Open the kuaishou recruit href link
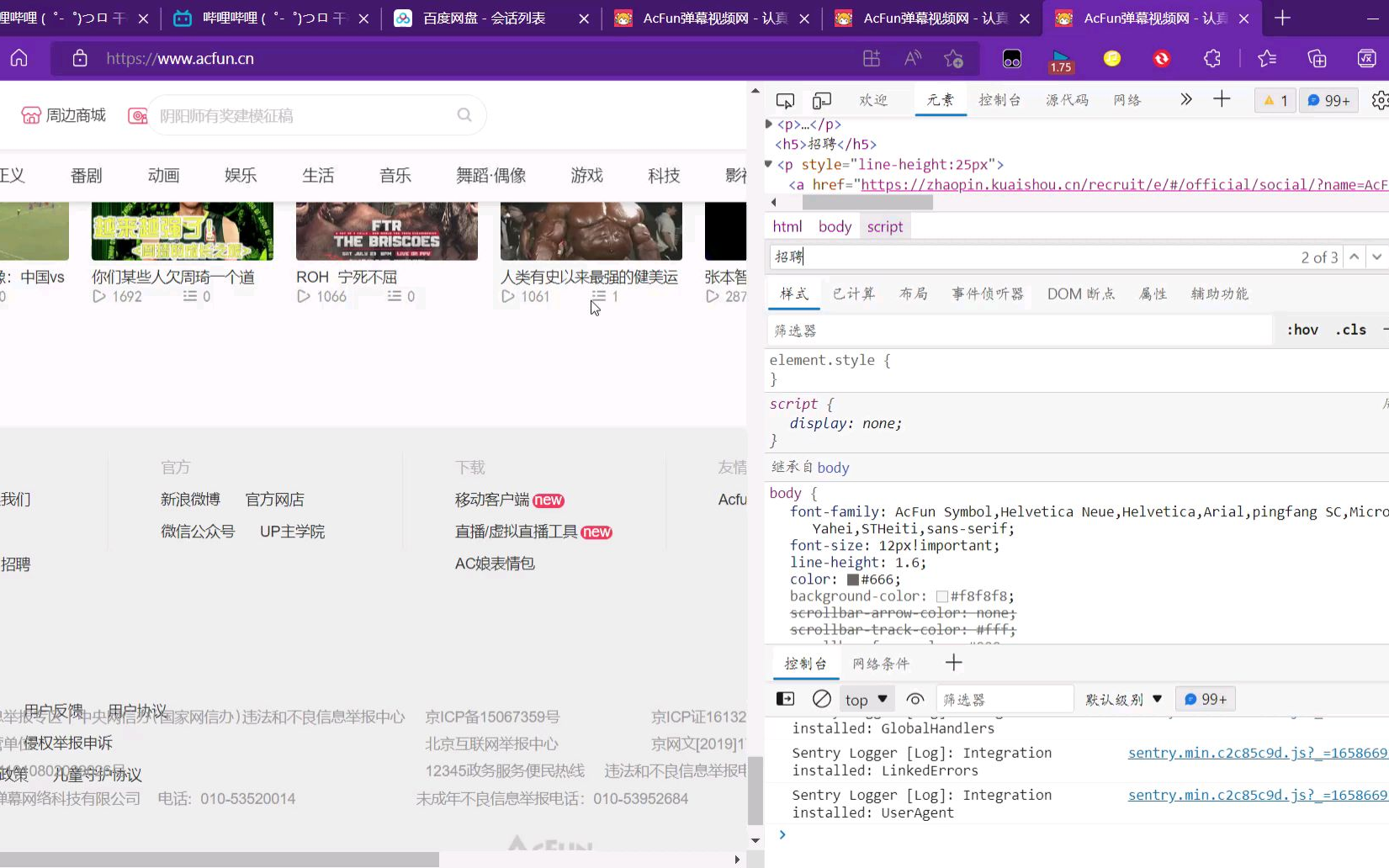This screenshot has height=868, width=1389. [x=1124, y=185]
